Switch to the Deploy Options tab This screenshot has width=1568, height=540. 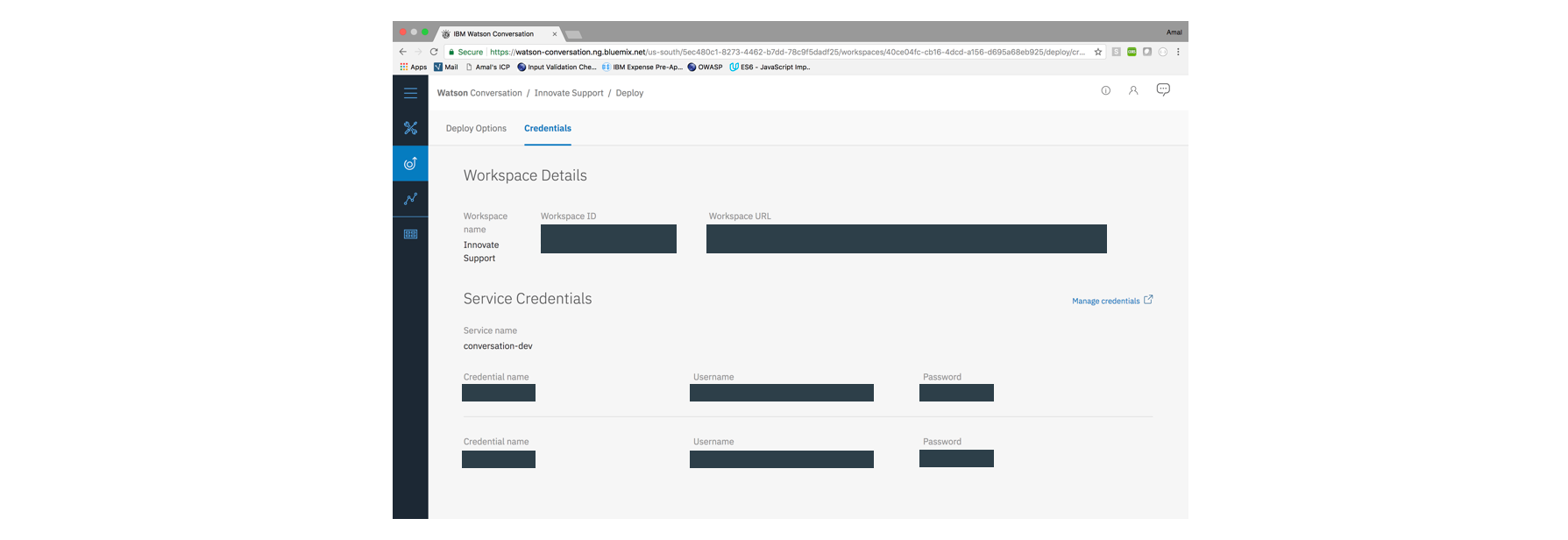click(476, 128)
